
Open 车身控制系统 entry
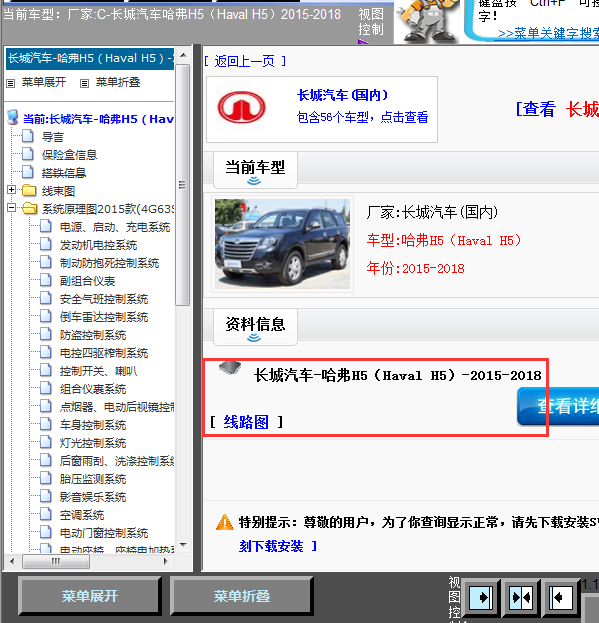(x=93, y=425)
